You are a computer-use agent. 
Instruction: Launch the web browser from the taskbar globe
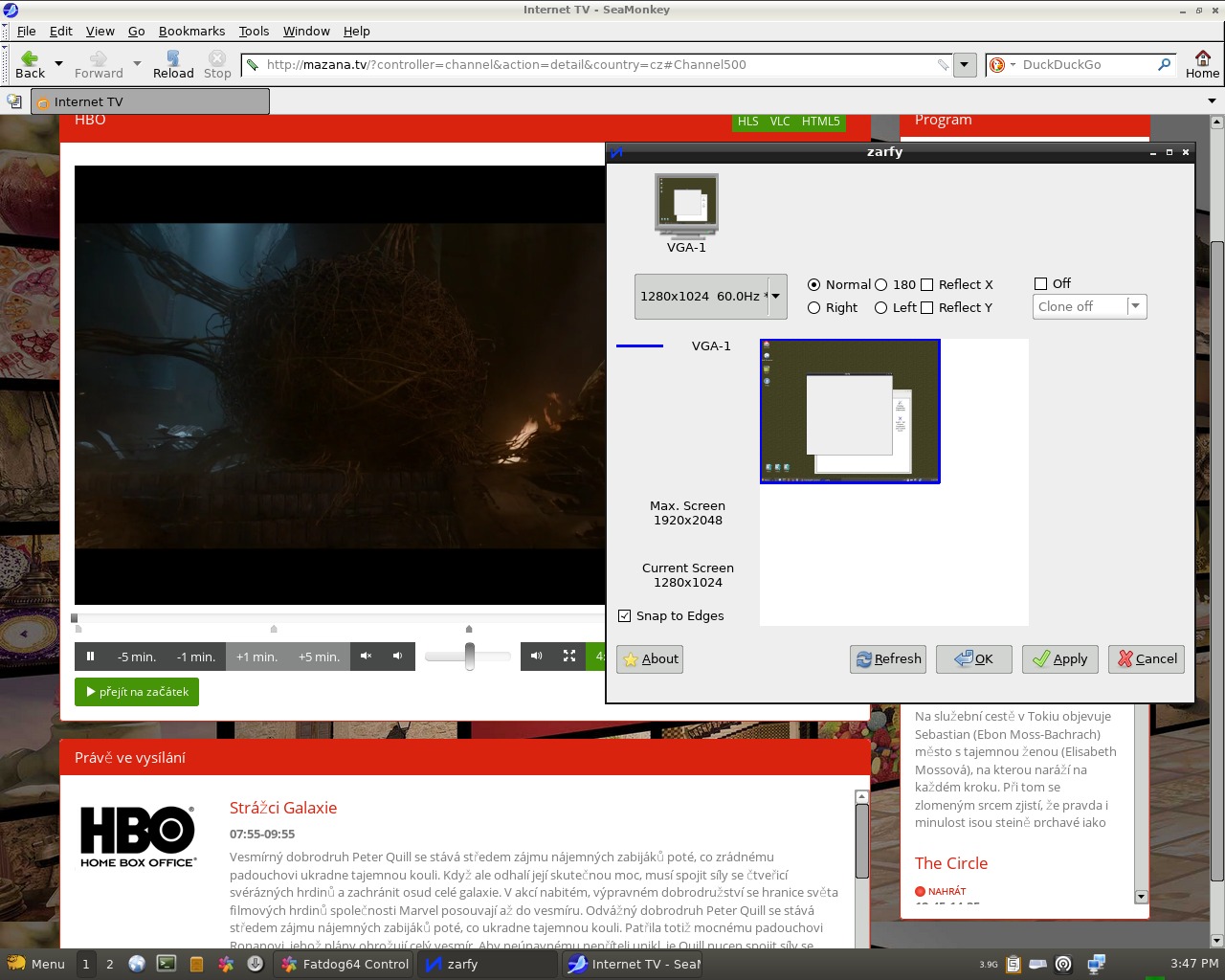[137, 964]
